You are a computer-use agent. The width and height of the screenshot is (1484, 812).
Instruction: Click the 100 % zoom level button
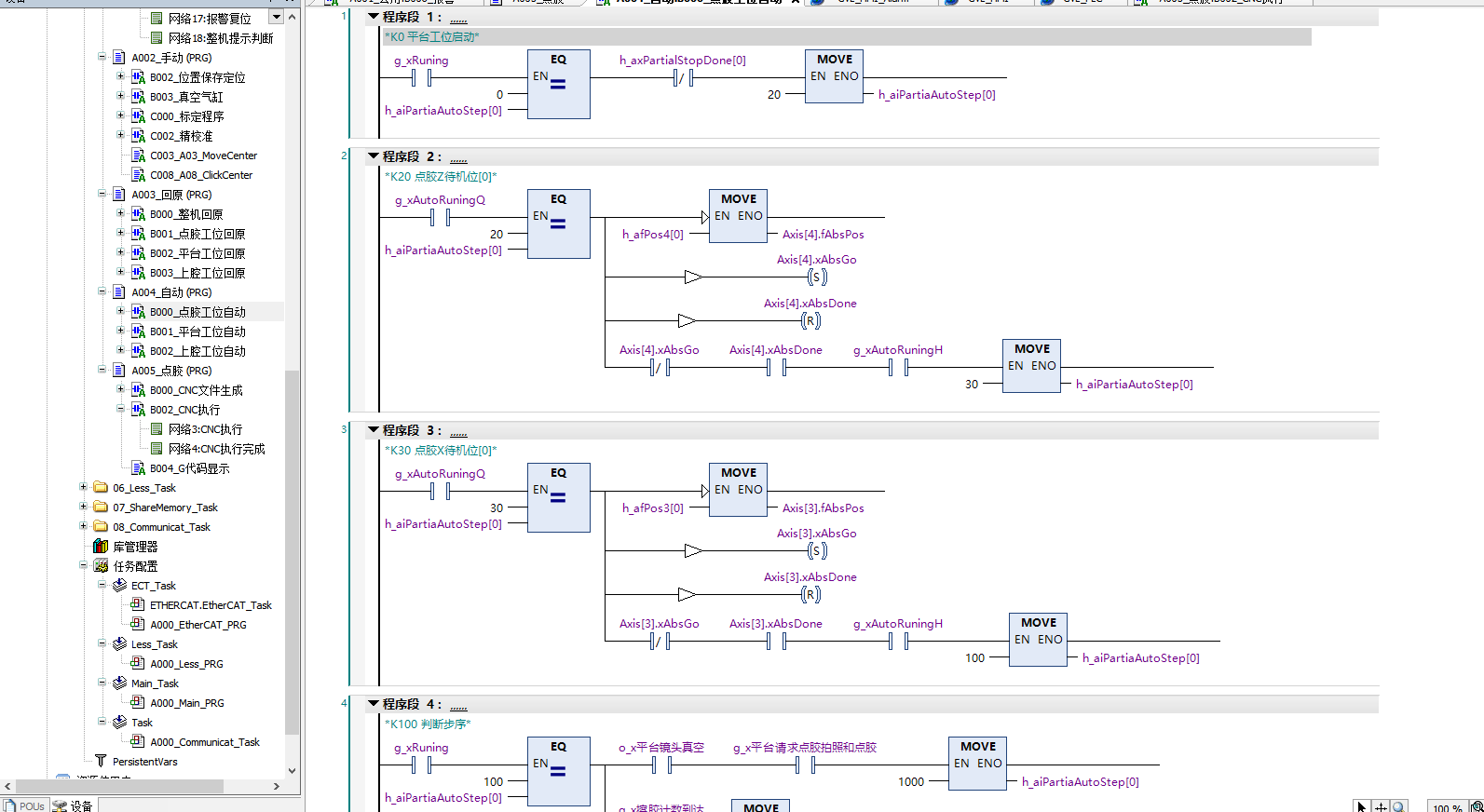[1447, 807]
